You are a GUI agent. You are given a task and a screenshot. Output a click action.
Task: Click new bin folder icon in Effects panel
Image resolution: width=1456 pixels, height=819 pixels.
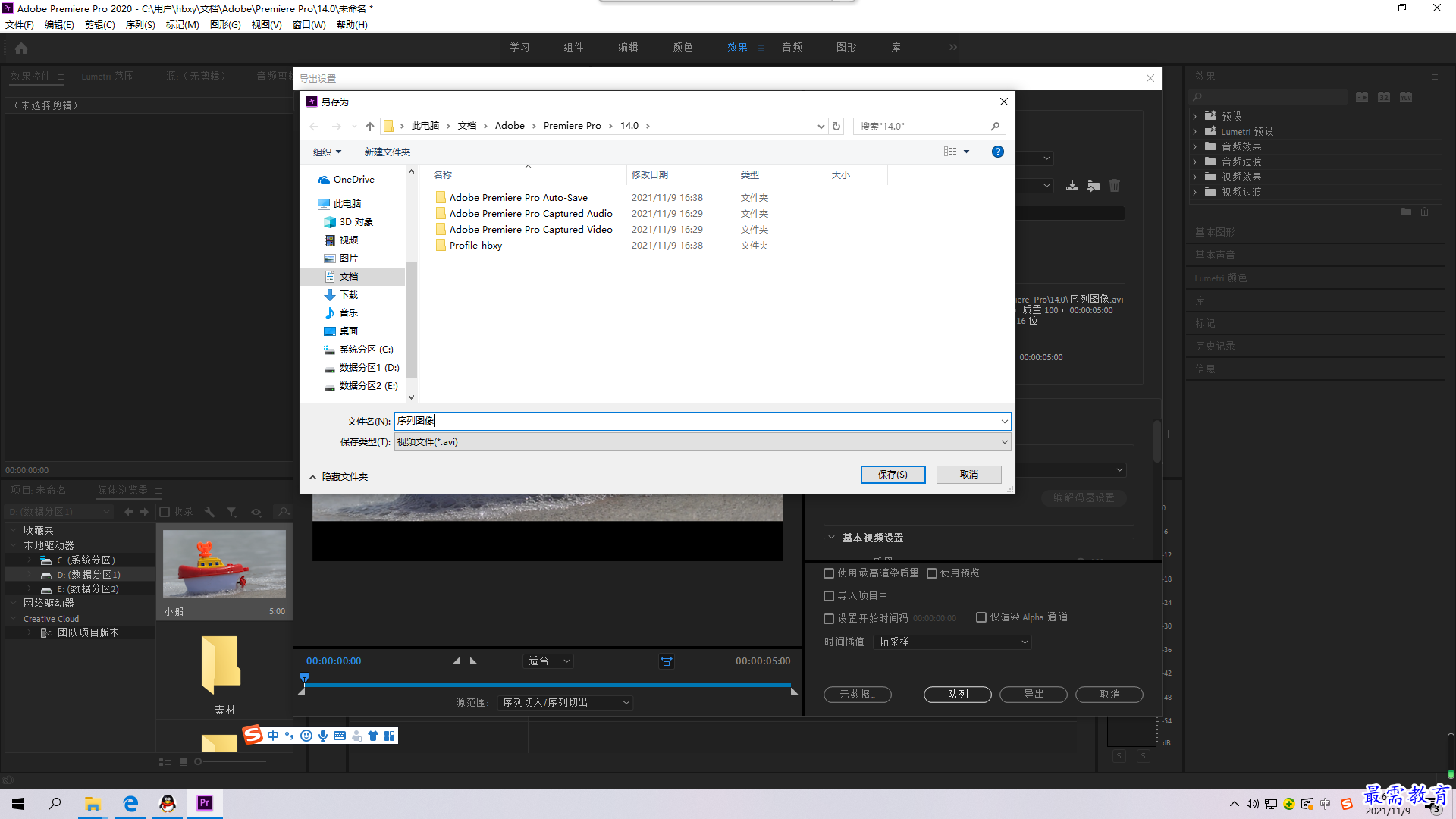point(1406,212)
